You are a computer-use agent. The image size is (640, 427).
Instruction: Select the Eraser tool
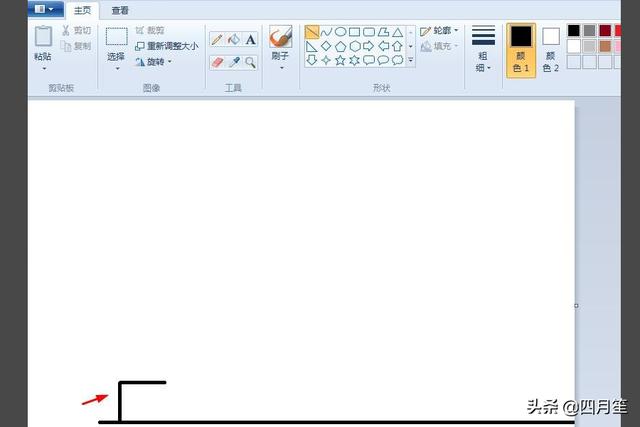(217, 62)
